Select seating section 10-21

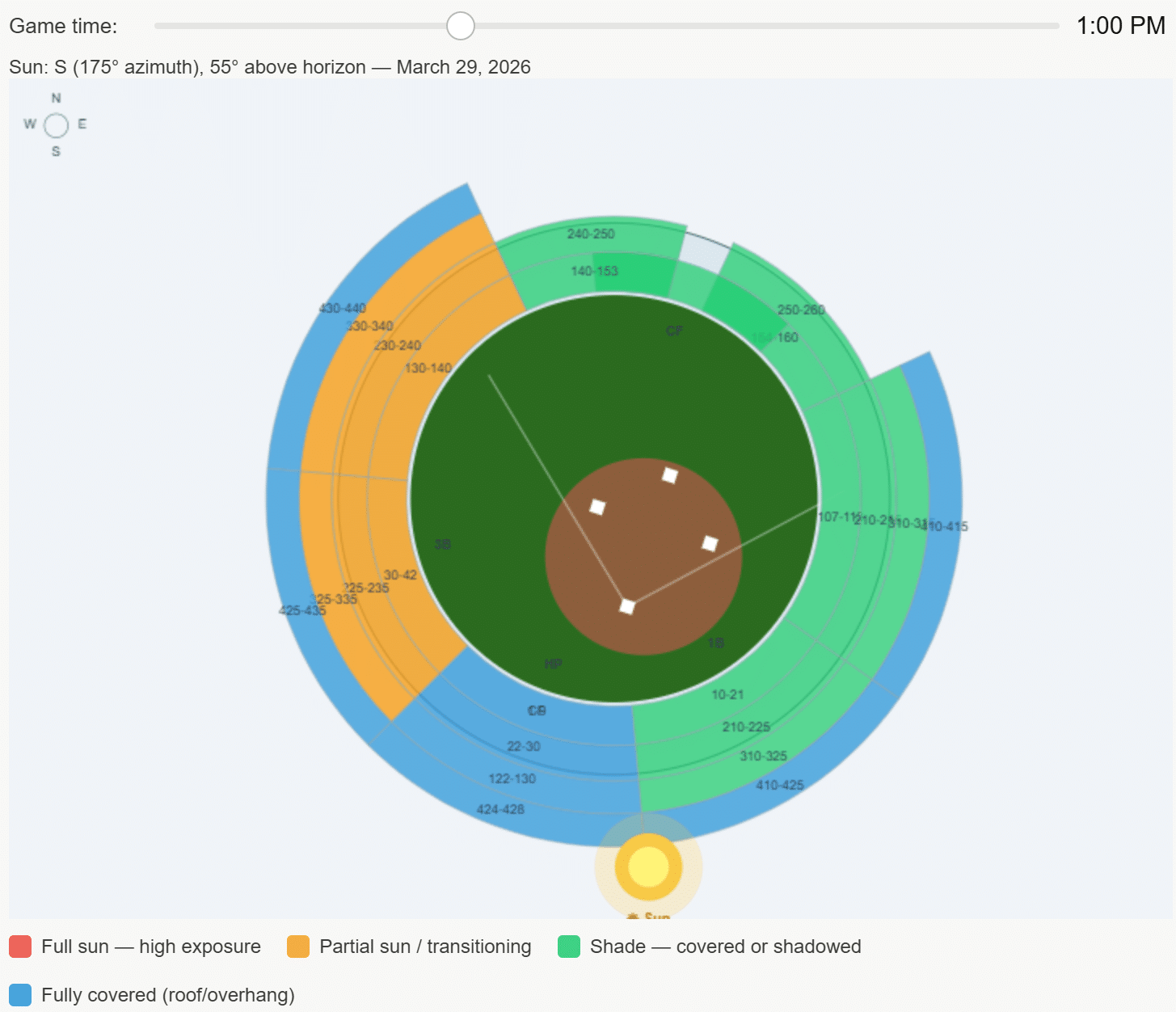727,694
